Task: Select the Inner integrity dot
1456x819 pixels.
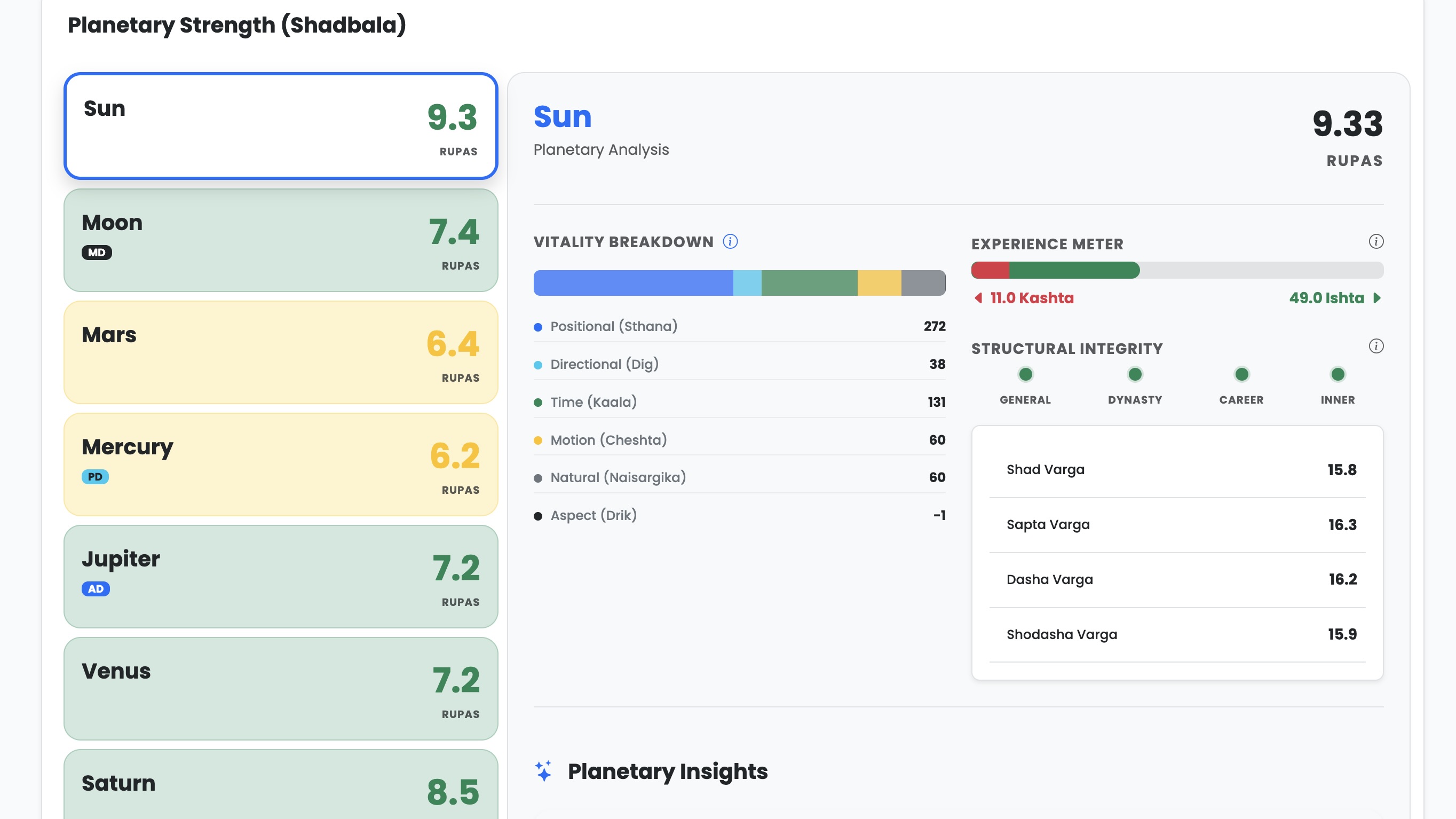Action: (x=1338, y=374)
